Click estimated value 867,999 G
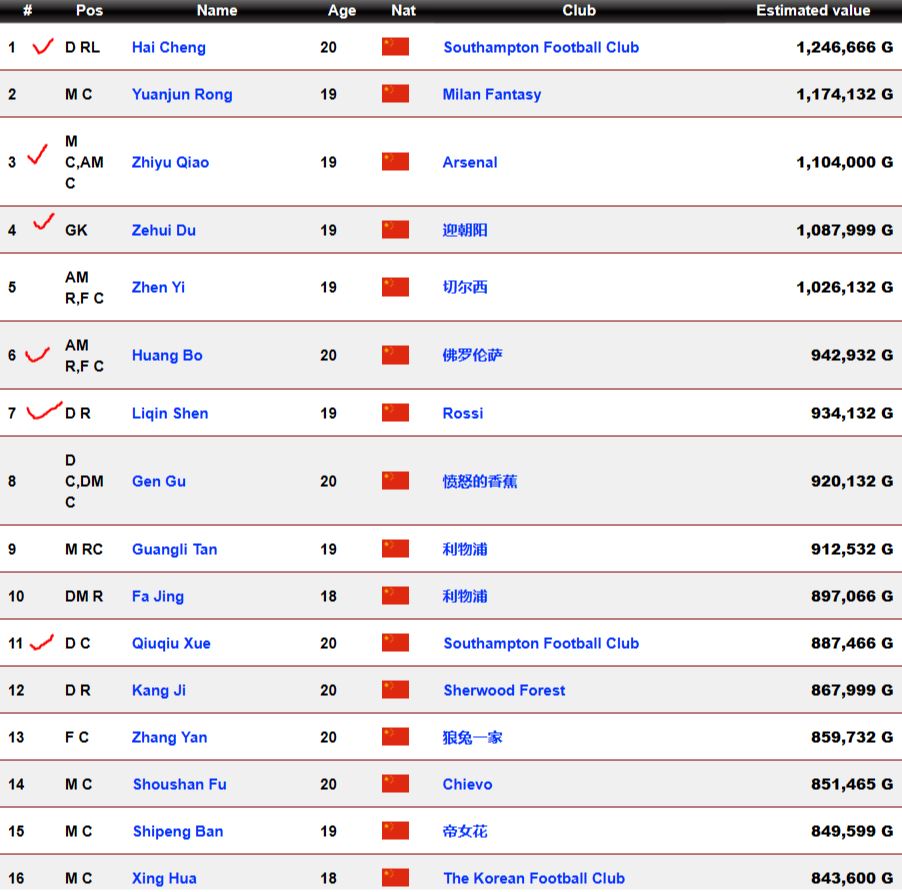The height and width of the screenshot is (892, 902). coord(852,690)
